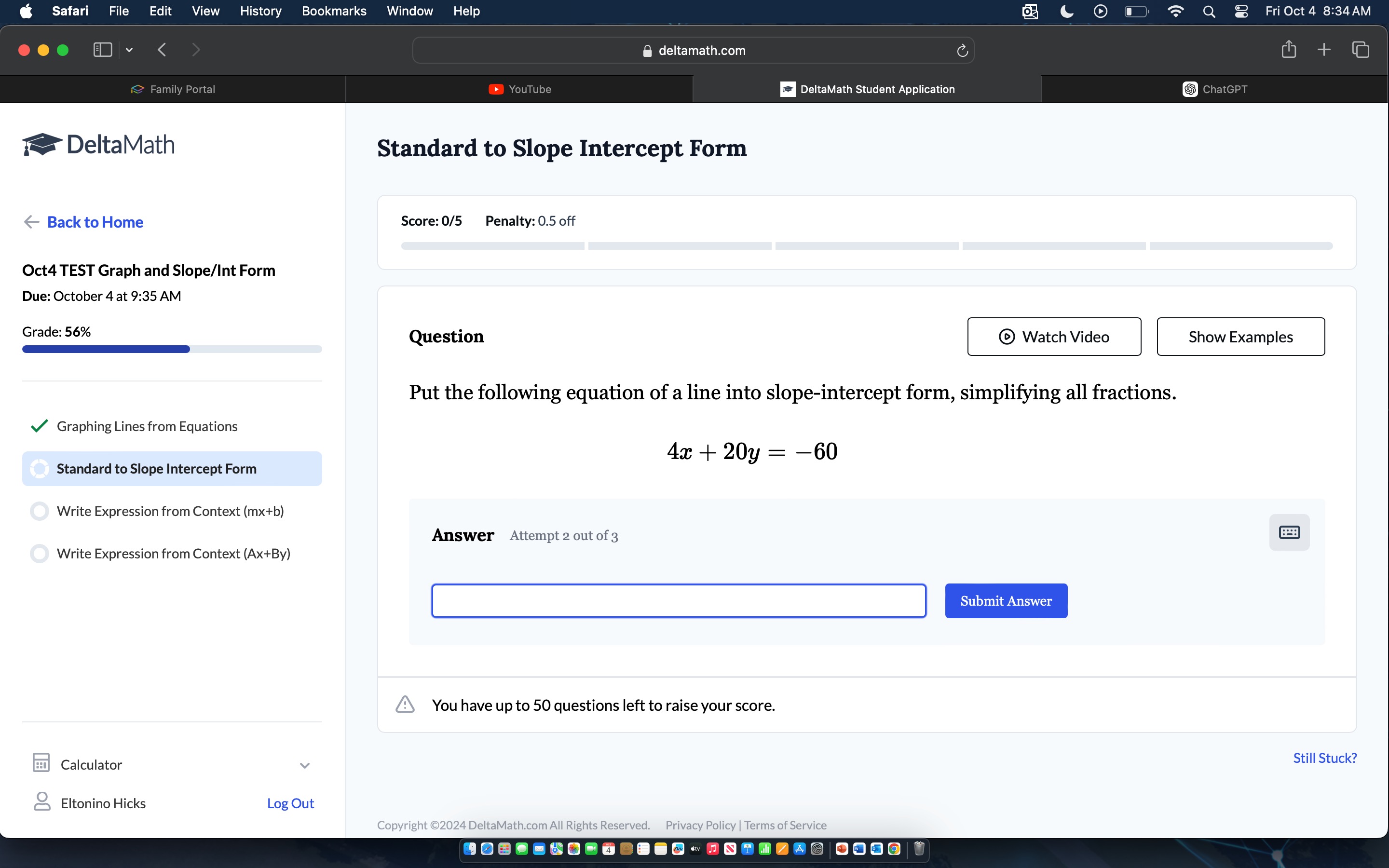Click the answer input field
The height and width of the screenshot is (868, 1389).
point(679,600)
